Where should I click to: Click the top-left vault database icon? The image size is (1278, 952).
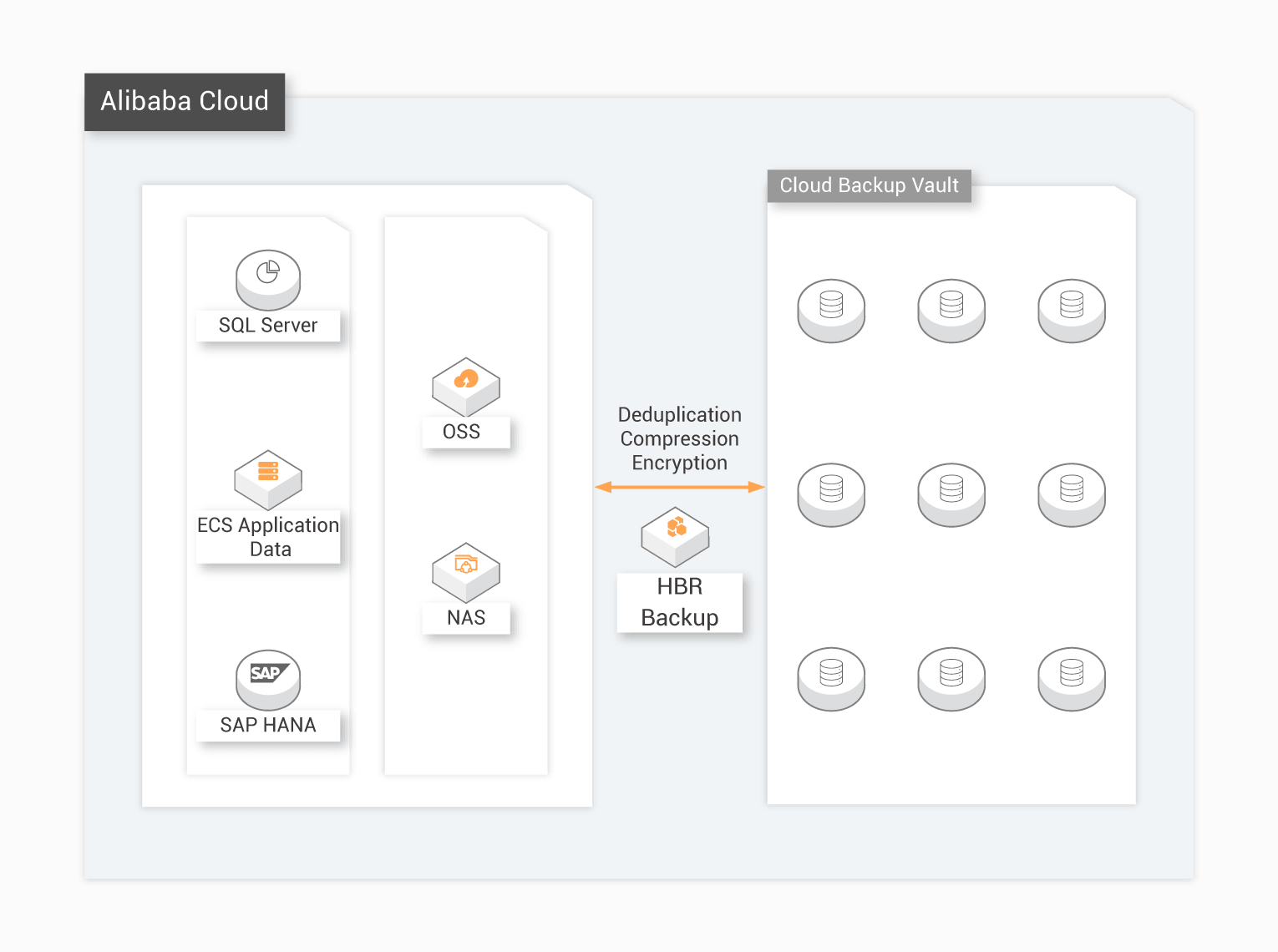[x=831, y=311]
